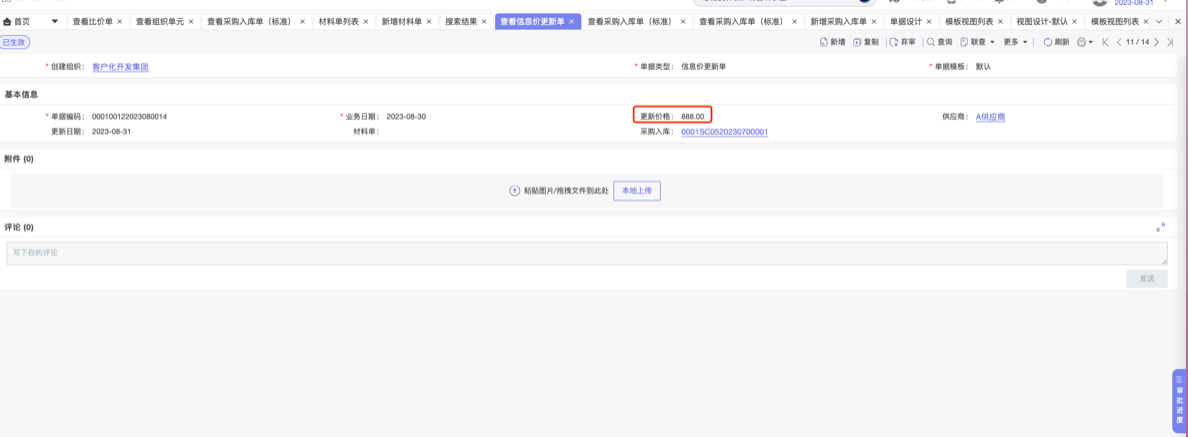Screen dimensions: 1188x437
Task: Click the 新增 (New) toolbar icon
Action: 824,42
